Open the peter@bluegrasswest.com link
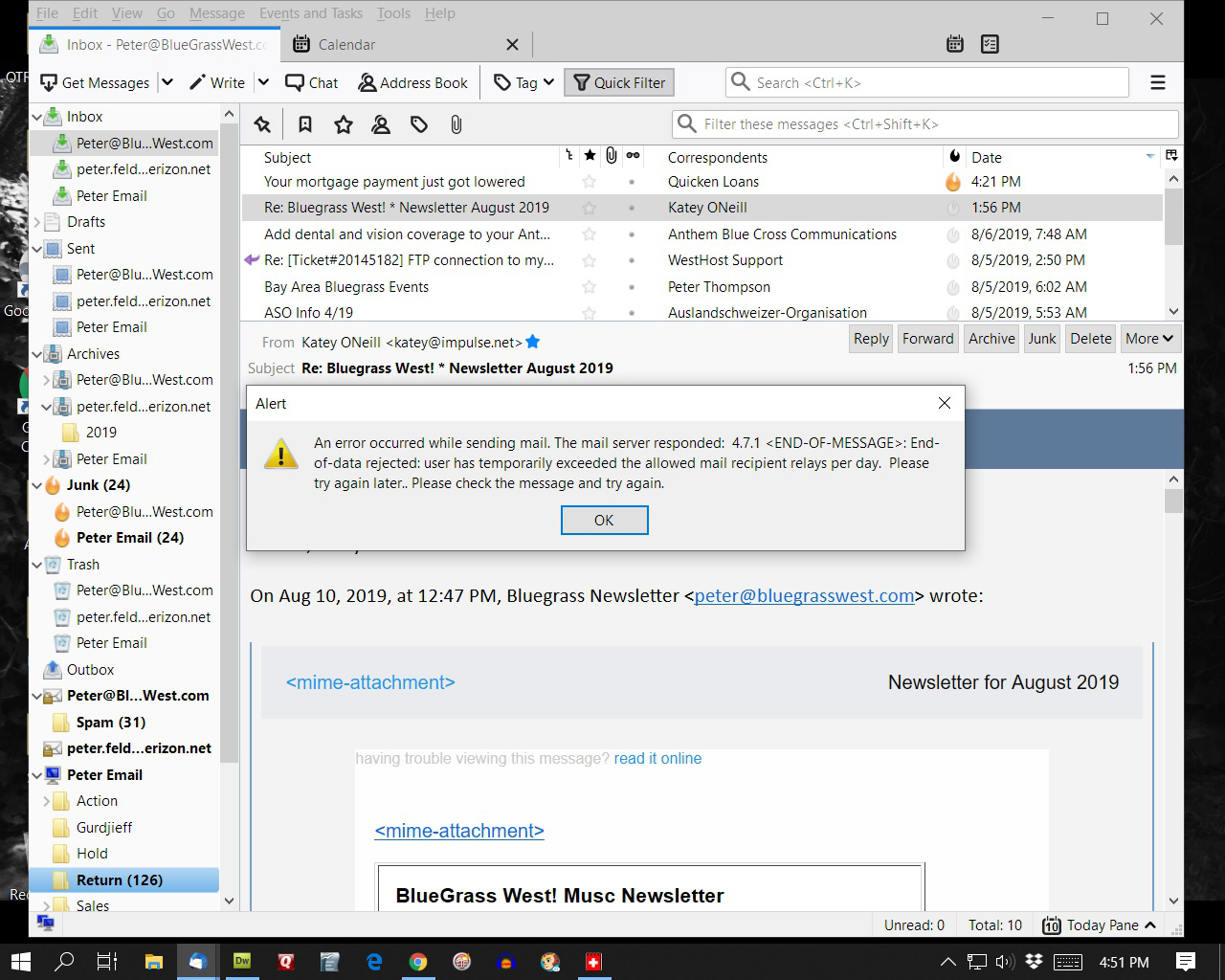 [804, 595]
